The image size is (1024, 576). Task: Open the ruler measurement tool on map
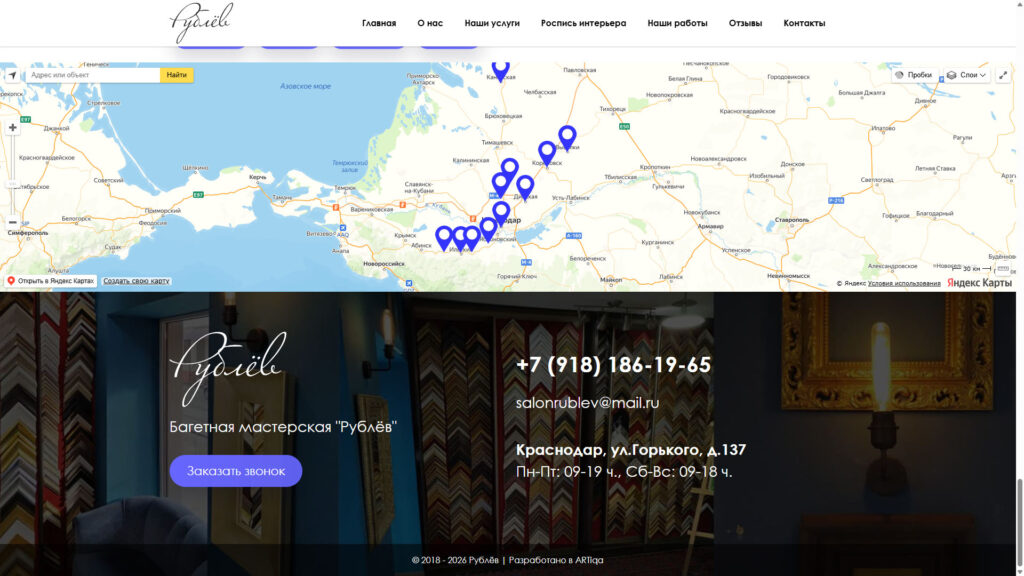coord(1003,269)
